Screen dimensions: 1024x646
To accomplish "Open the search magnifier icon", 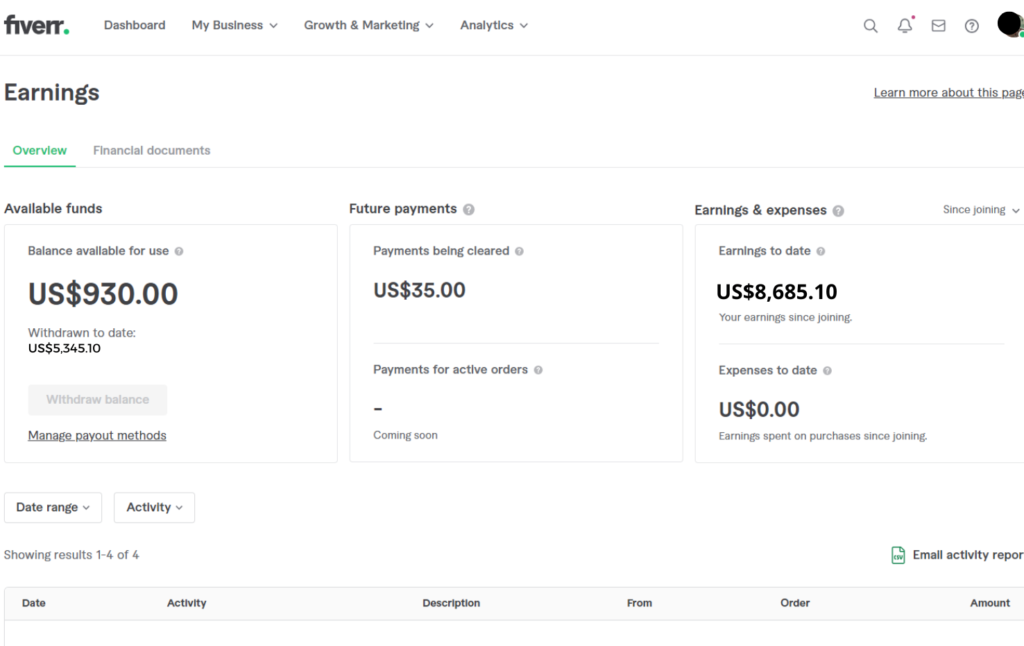I will [x=870, y=26].
